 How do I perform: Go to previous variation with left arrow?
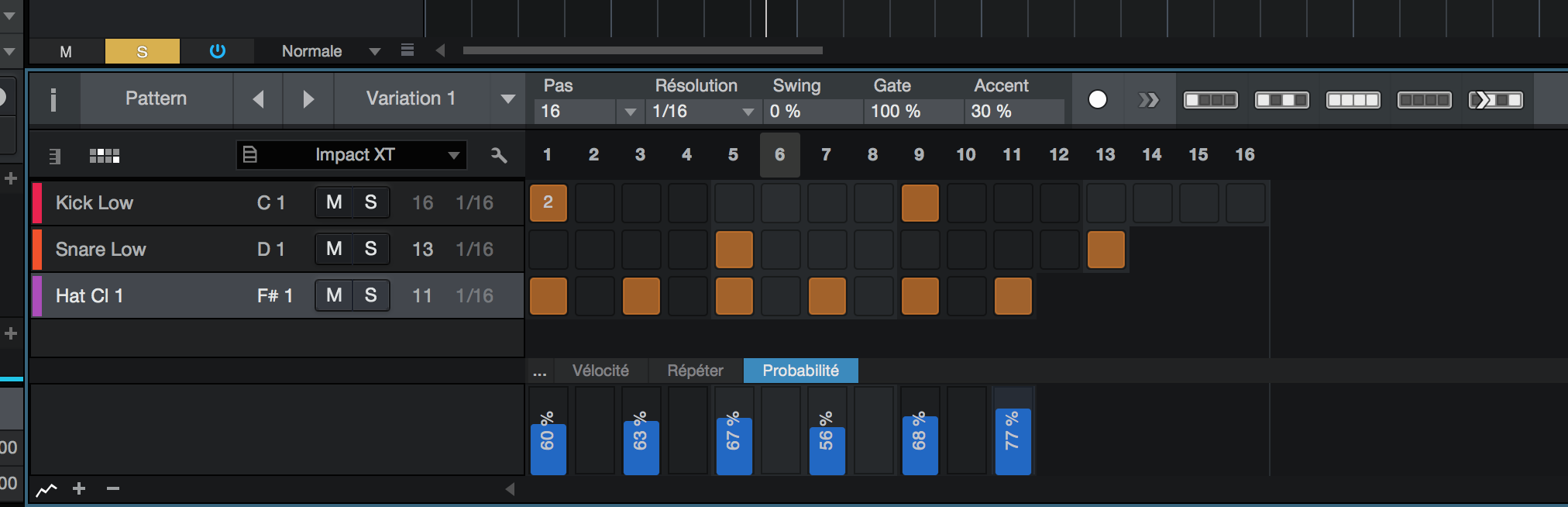258,99
